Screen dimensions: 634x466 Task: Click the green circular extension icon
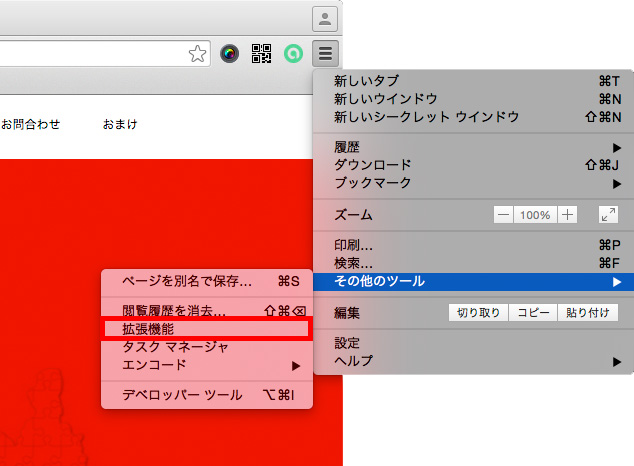pyautogui.click(x=294, y=53)
